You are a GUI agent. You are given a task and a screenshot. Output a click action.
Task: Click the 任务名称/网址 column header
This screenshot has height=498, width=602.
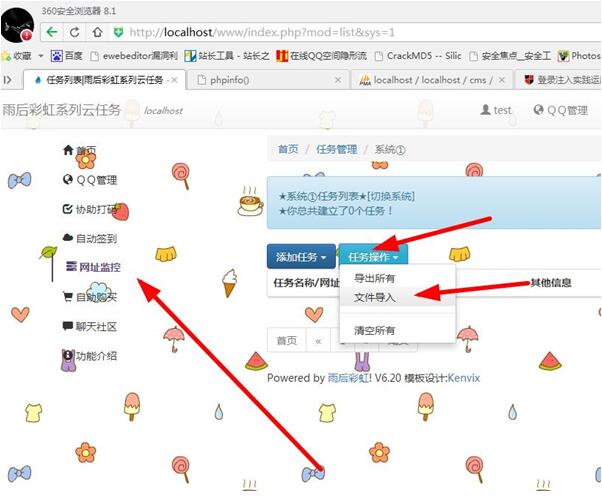(x=306, y=283)
